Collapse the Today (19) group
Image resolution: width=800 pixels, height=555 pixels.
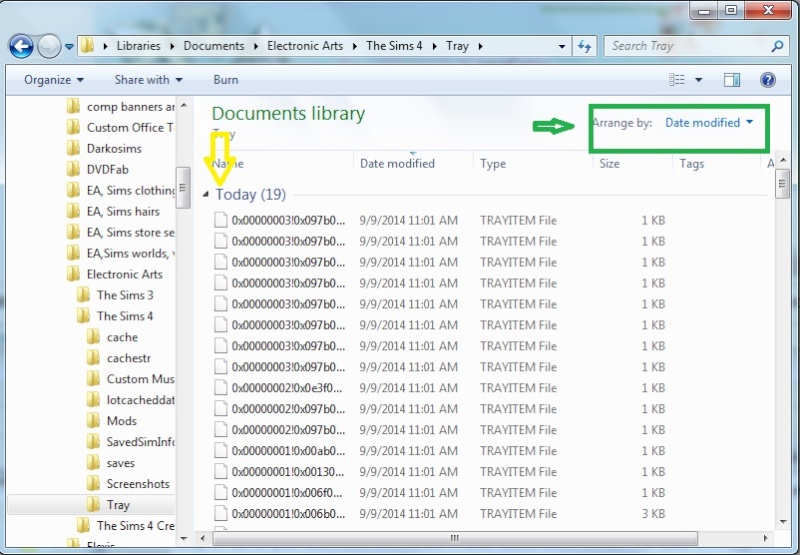point(206,194)
